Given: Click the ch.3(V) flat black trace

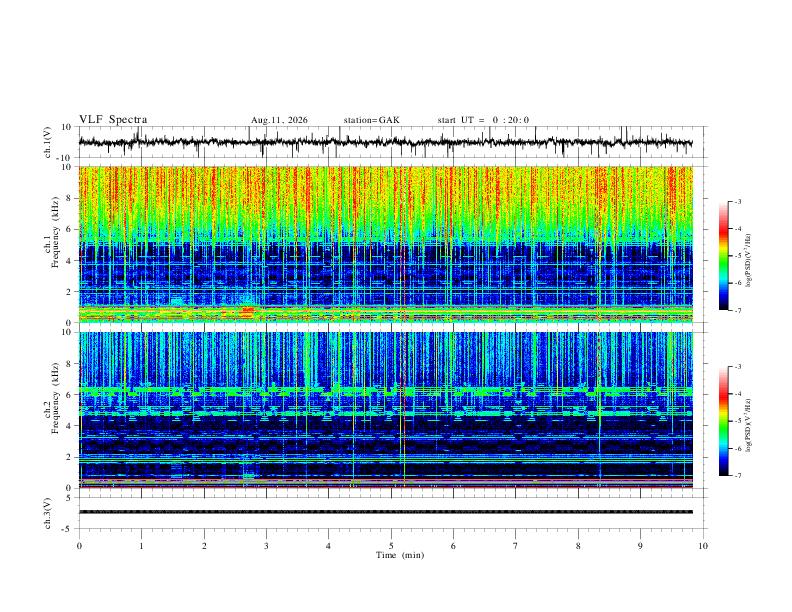Looking at the screenshot, I should click(x=385, y=512).
